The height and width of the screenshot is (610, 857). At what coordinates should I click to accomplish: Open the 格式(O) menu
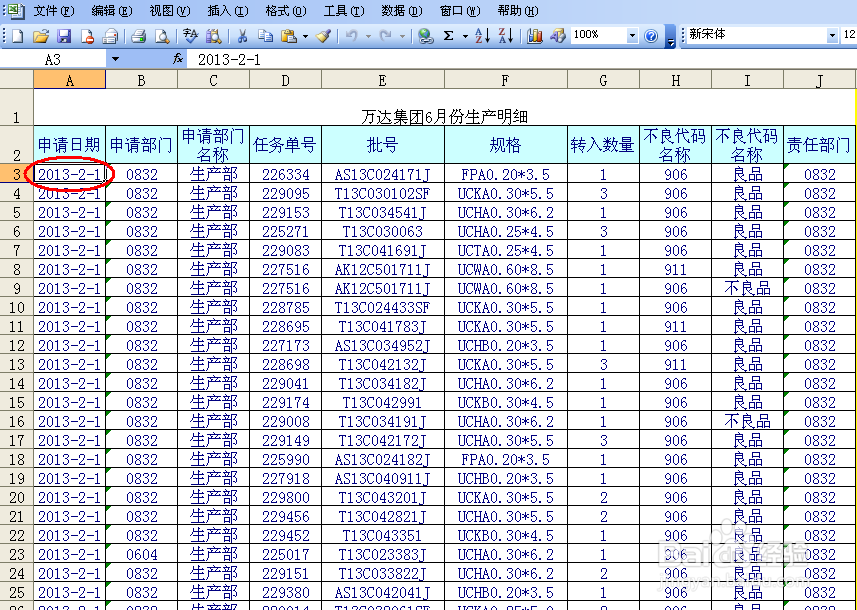point(286,11)
